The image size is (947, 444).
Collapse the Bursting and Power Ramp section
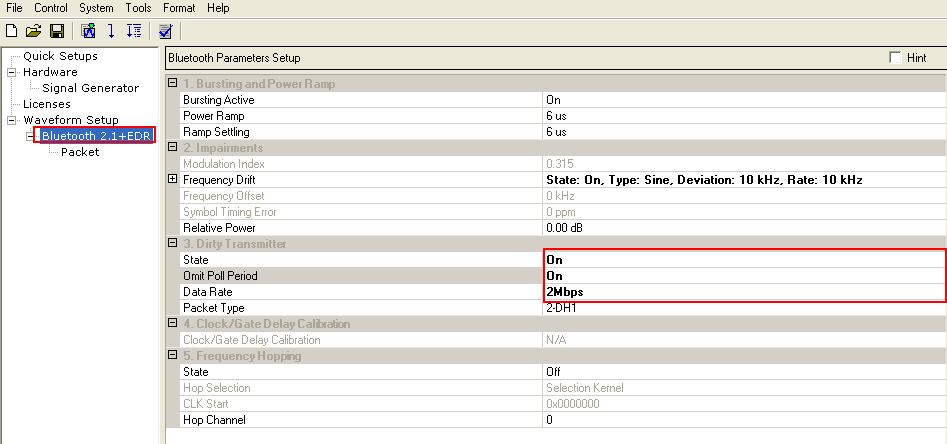click(173, 83)
